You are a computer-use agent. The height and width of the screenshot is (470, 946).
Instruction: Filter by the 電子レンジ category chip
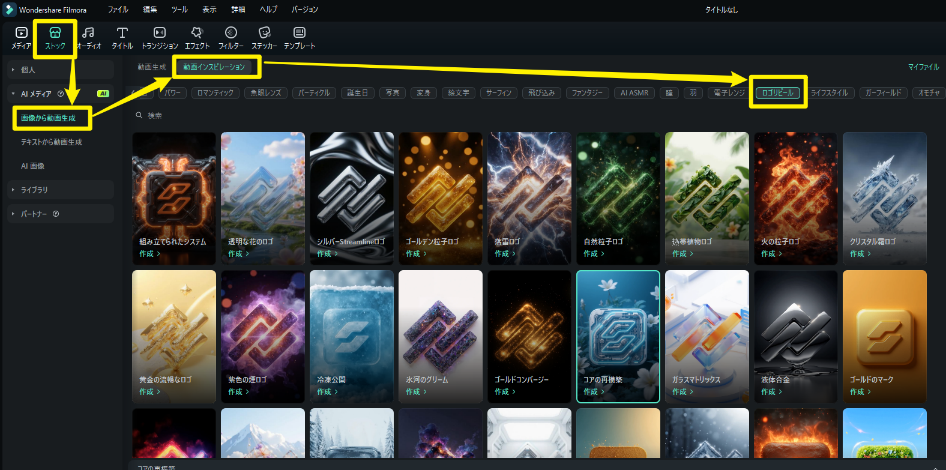pyautogui.click(x=729, y=93)
